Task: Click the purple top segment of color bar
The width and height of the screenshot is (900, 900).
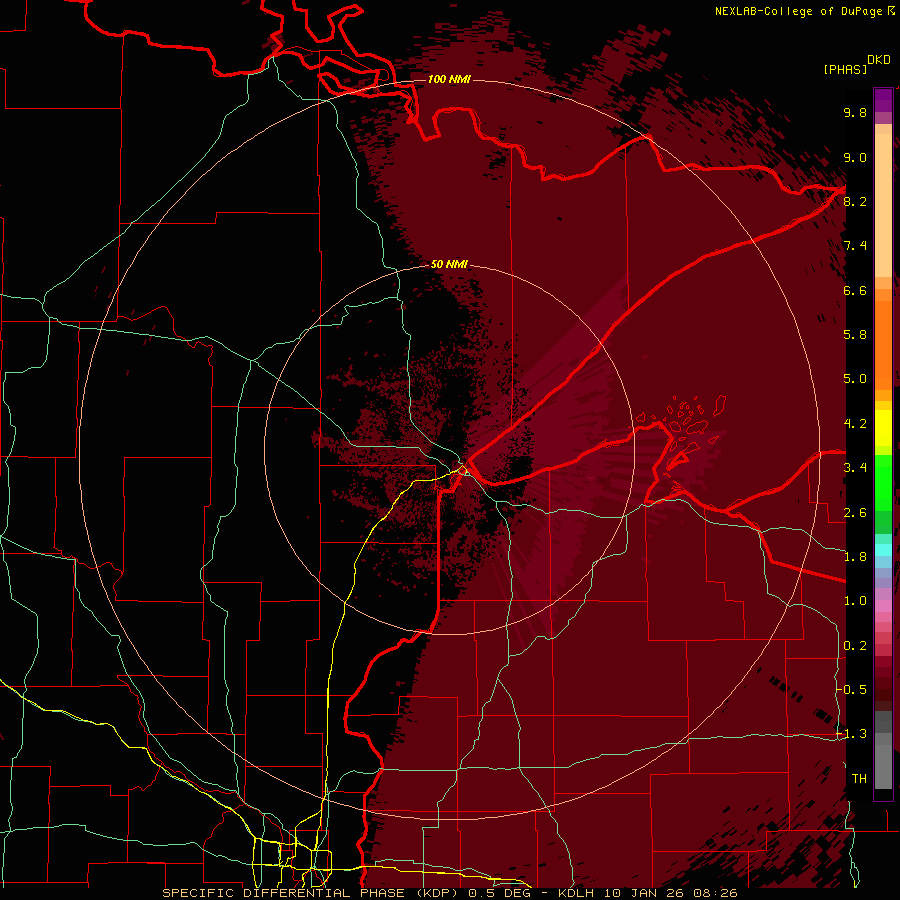Action: (x=883, y=100)
